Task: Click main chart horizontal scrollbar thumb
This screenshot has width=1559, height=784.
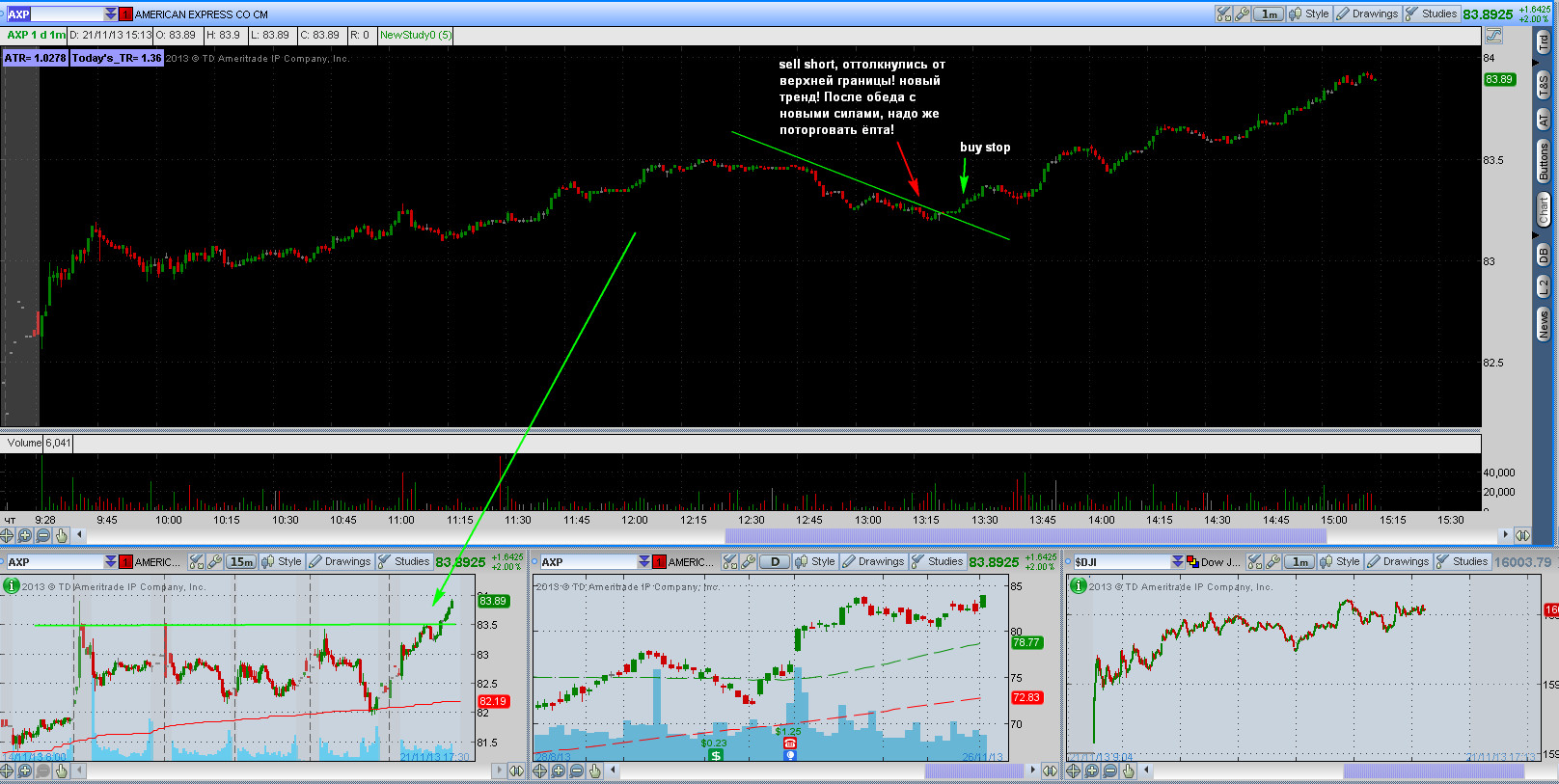Action: pos(1026,535)
